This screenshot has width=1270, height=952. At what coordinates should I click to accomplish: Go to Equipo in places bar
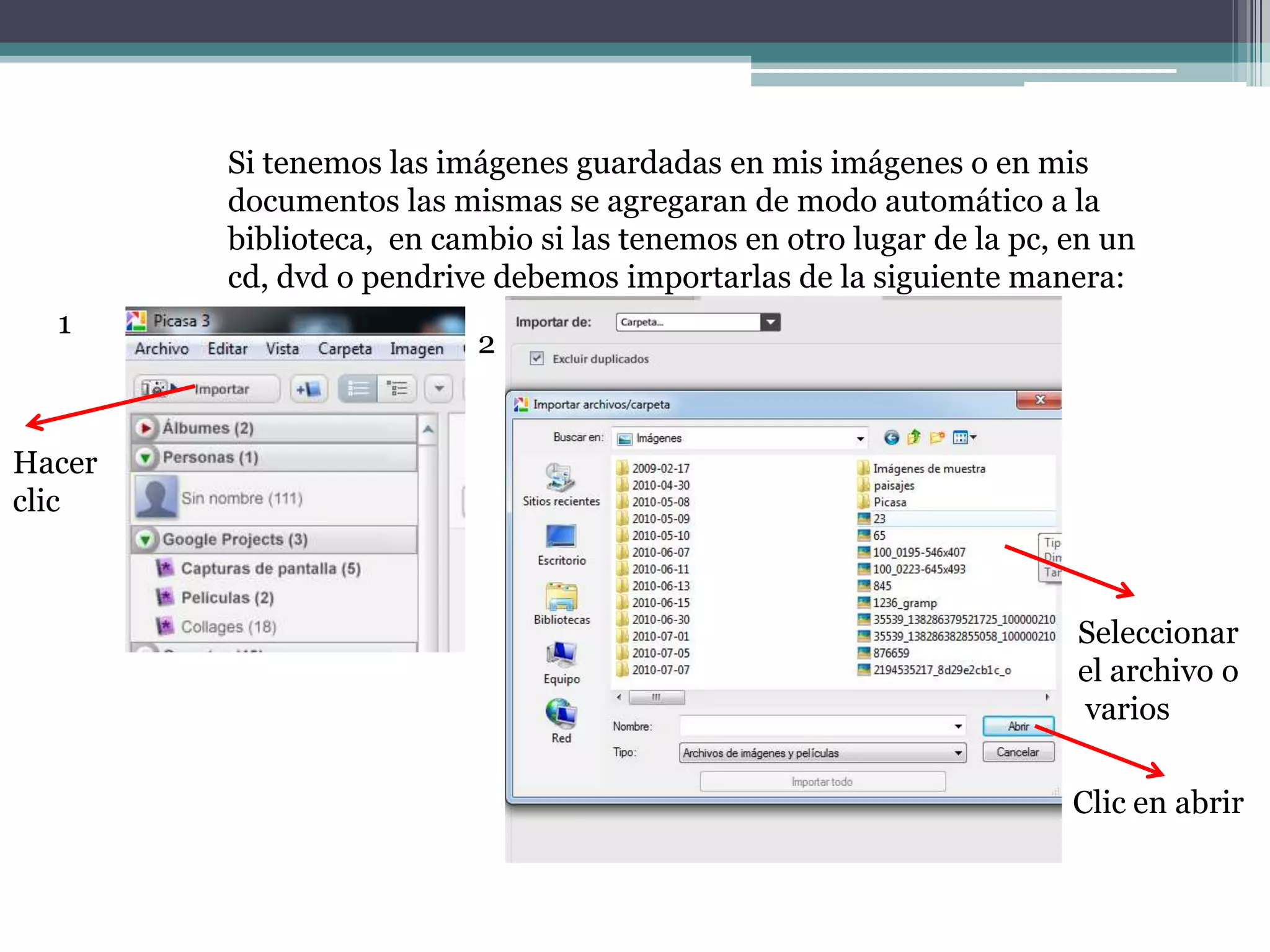561,663
